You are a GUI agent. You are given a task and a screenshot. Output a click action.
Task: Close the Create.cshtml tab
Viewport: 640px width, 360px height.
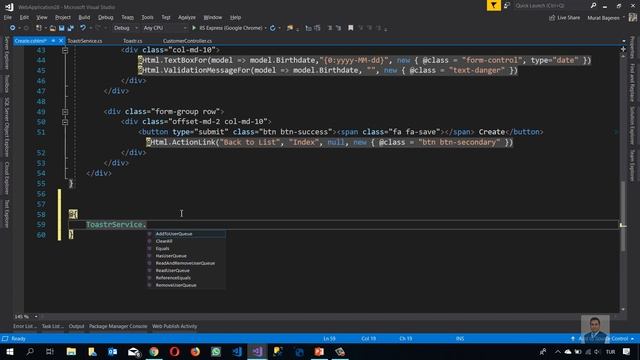point(61,41)
